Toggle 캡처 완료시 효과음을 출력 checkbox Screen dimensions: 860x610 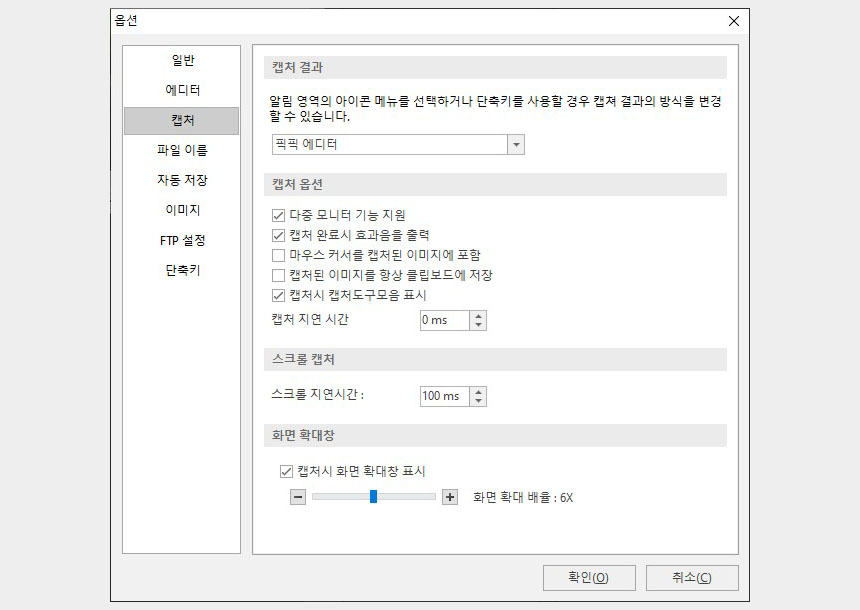coord(278,235)
